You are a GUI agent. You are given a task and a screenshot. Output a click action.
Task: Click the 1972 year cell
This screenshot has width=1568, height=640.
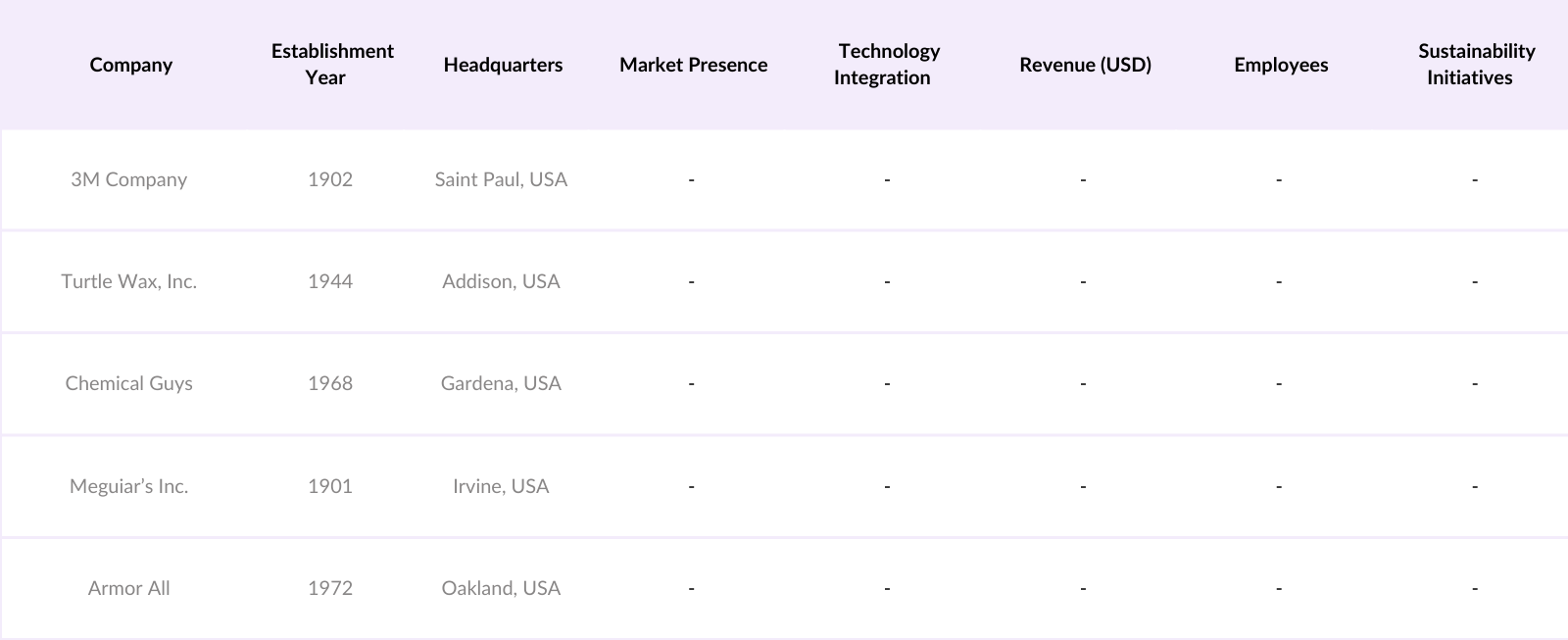330,588
